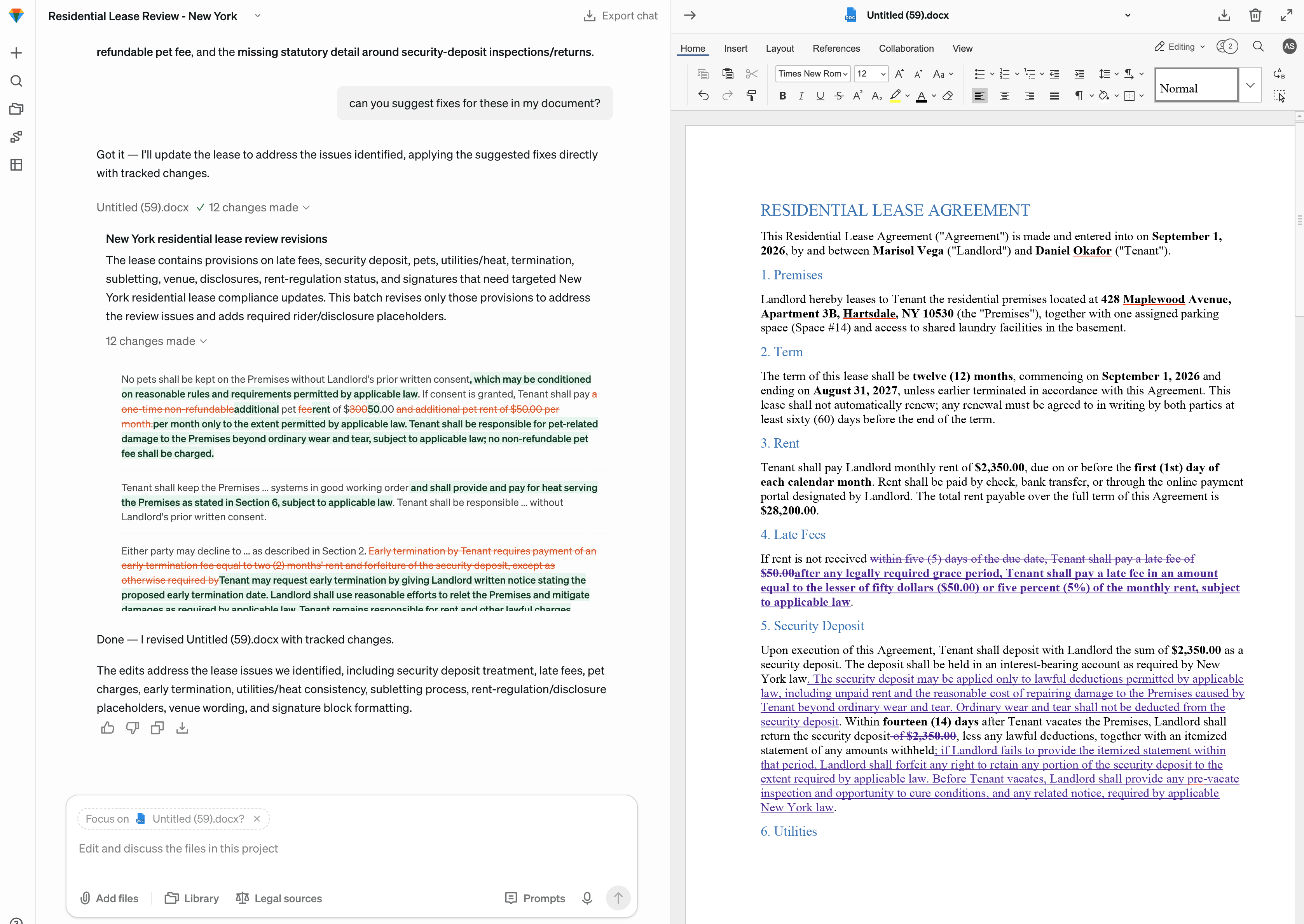Open the Library button
This screenshot has width=1304, height=924.
(192, 898)
